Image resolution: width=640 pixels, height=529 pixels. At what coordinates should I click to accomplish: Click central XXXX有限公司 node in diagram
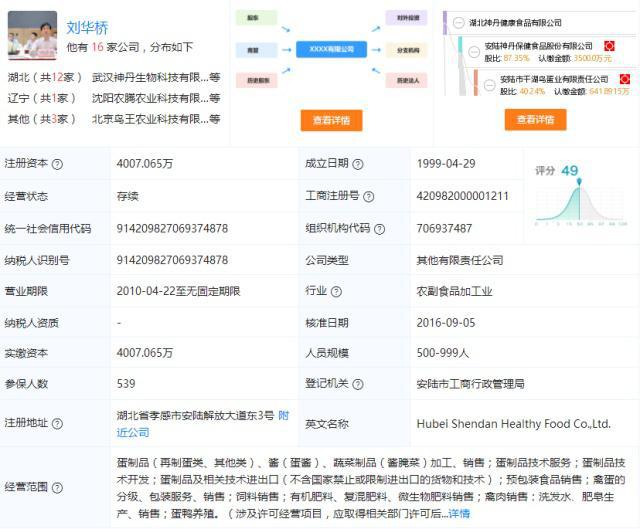coord(331,49)
